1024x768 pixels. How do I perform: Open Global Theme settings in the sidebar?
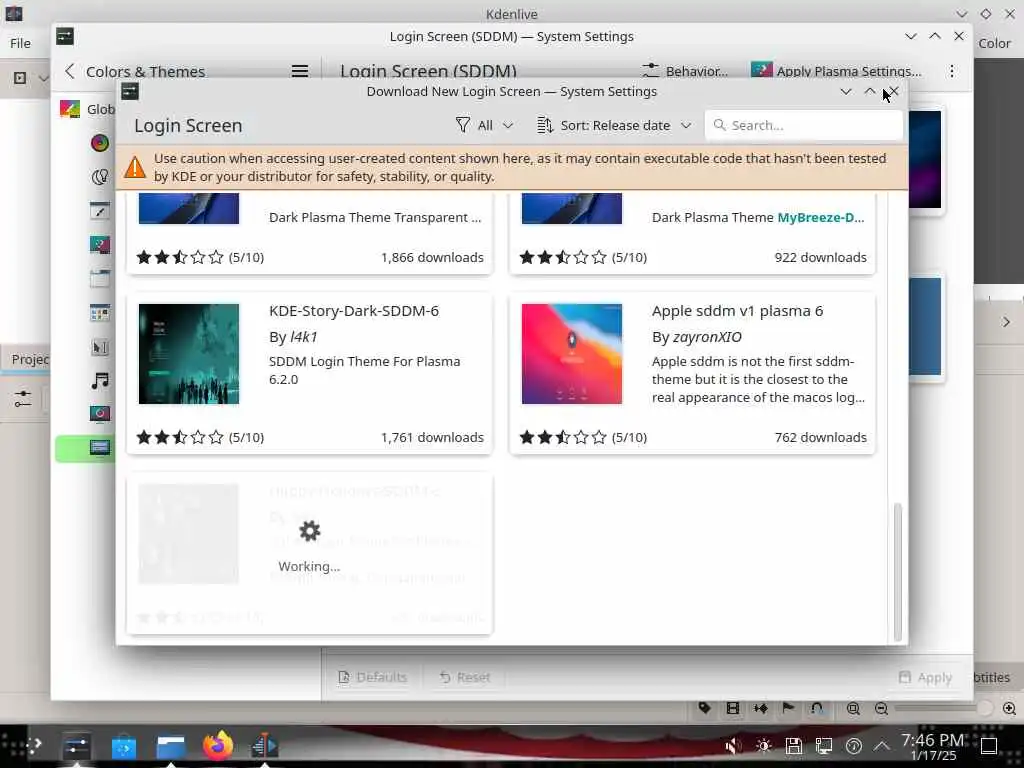[87, 109]
